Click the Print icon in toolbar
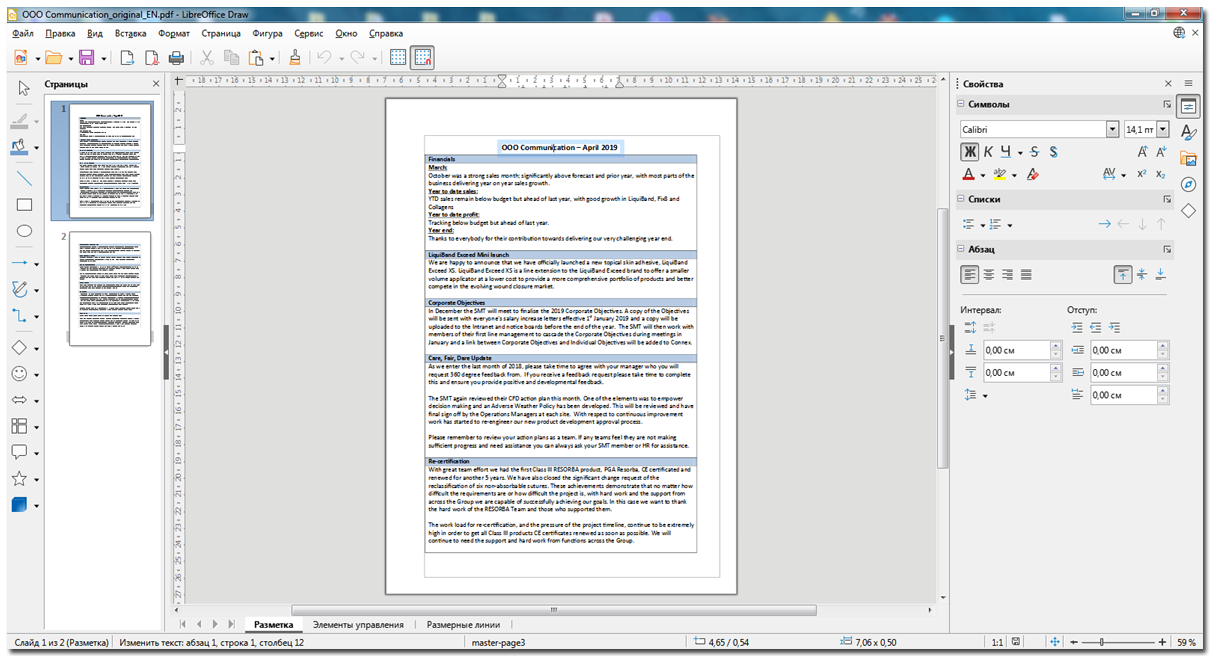Screen dimensions: 1210x656 point(176,58)
